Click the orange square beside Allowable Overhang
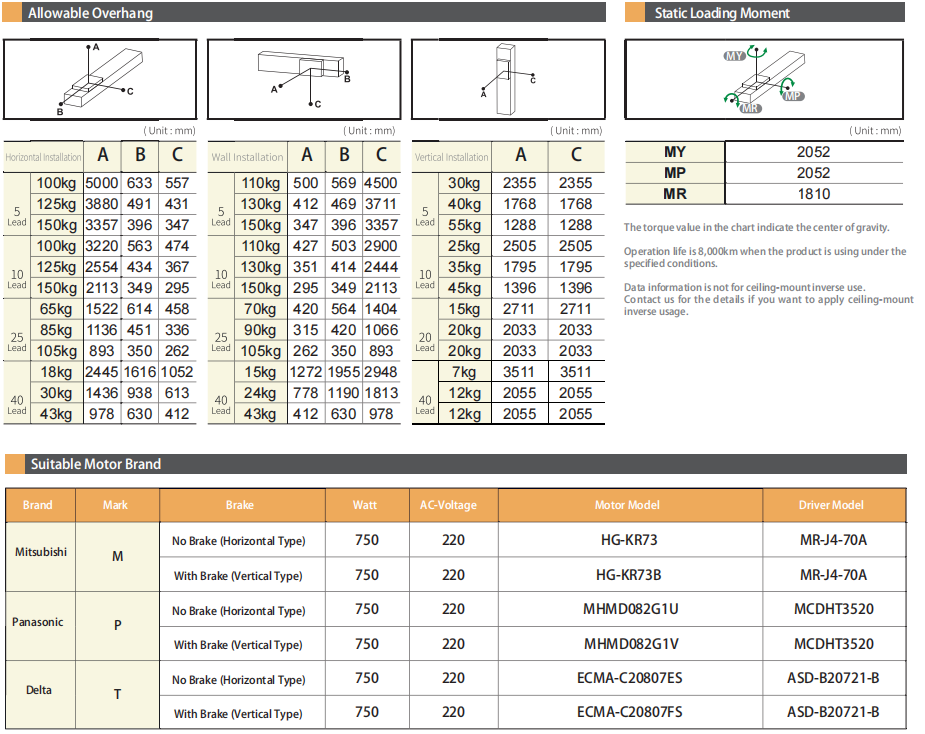Viewport: 925px width, 734px height. (x=12, y=14)
